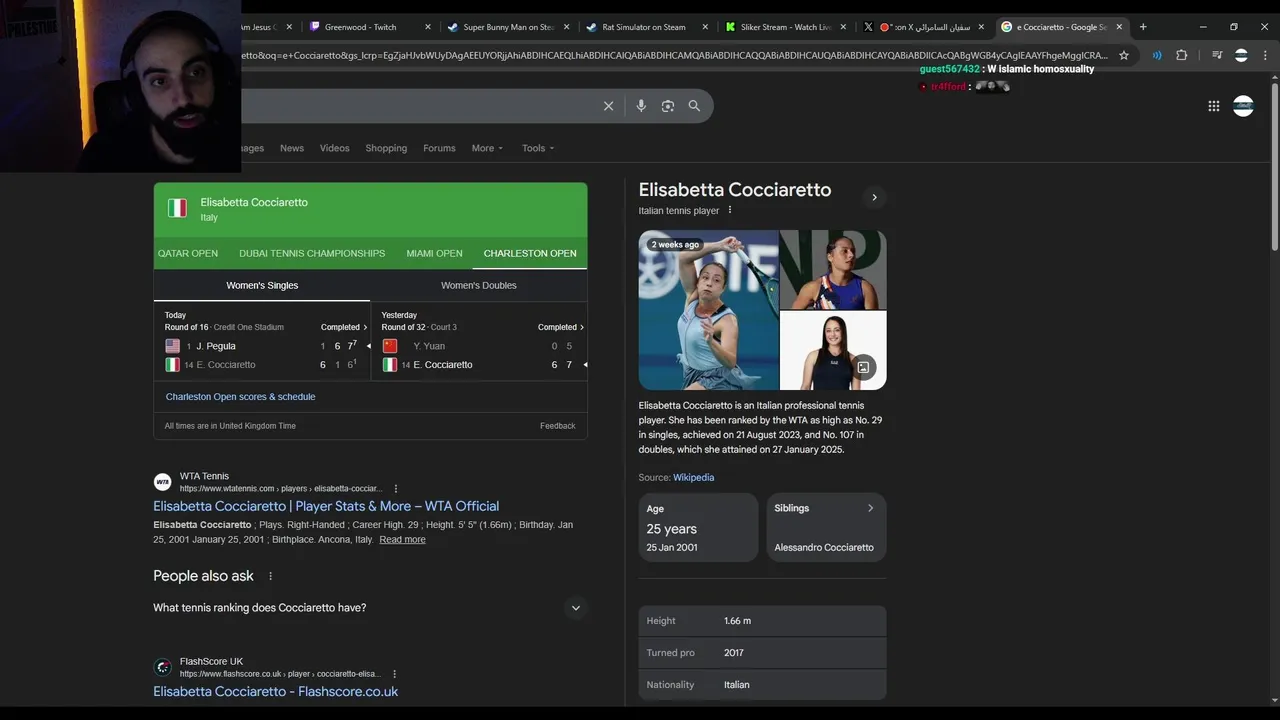Select the Videos search filter
Viewport: 1280px width, 720px height.
335,148
